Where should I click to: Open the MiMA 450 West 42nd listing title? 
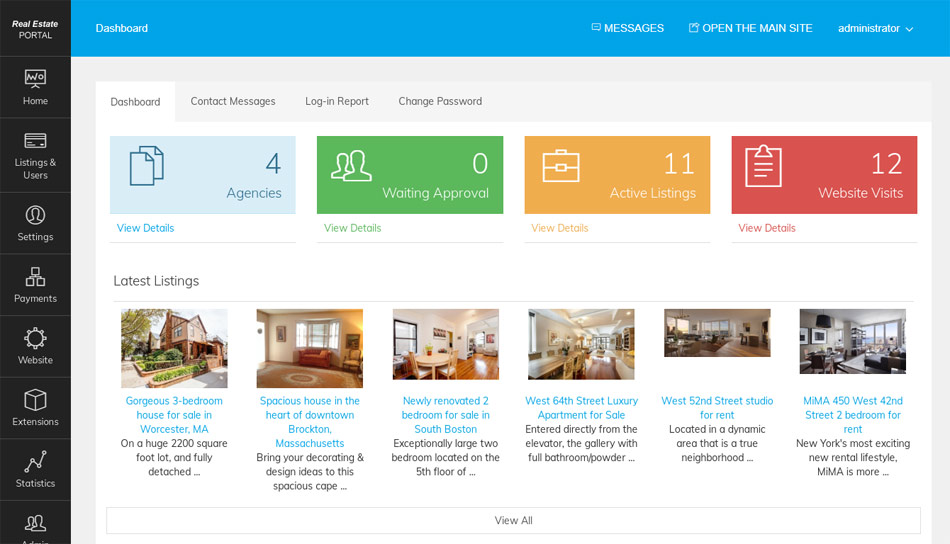click(853, 414)
